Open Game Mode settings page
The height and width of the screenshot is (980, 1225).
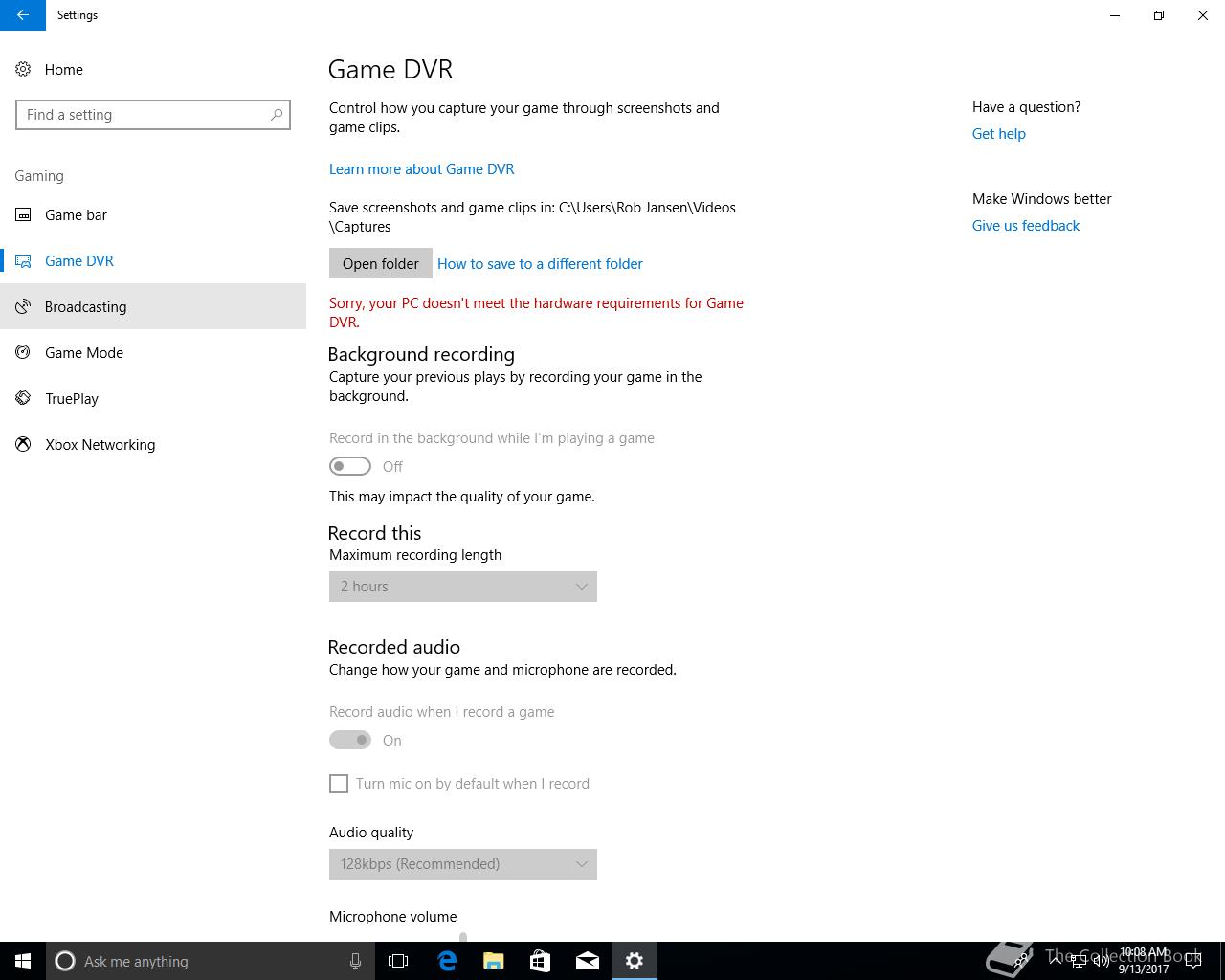point(153,353)
